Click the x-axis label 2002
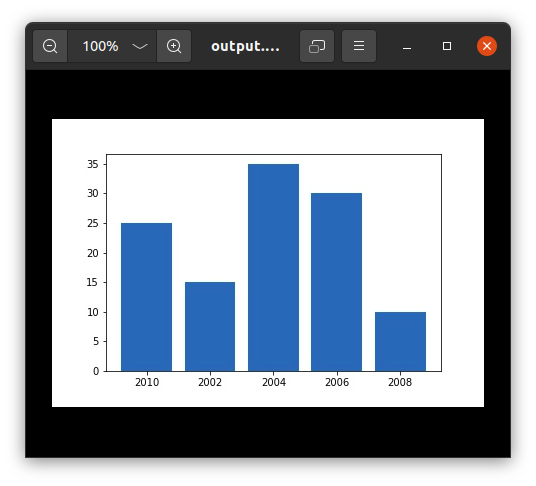536x486 pixels. click(x=210, y=382)
